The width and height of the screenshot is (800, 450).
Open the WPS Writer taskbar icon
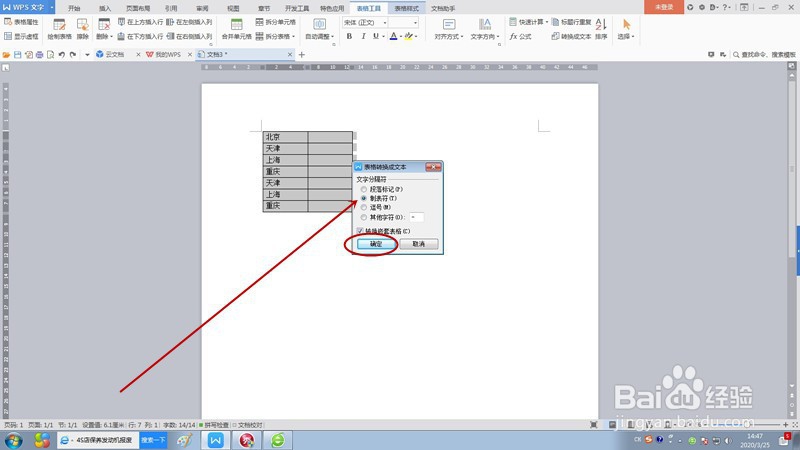point(215,440)
